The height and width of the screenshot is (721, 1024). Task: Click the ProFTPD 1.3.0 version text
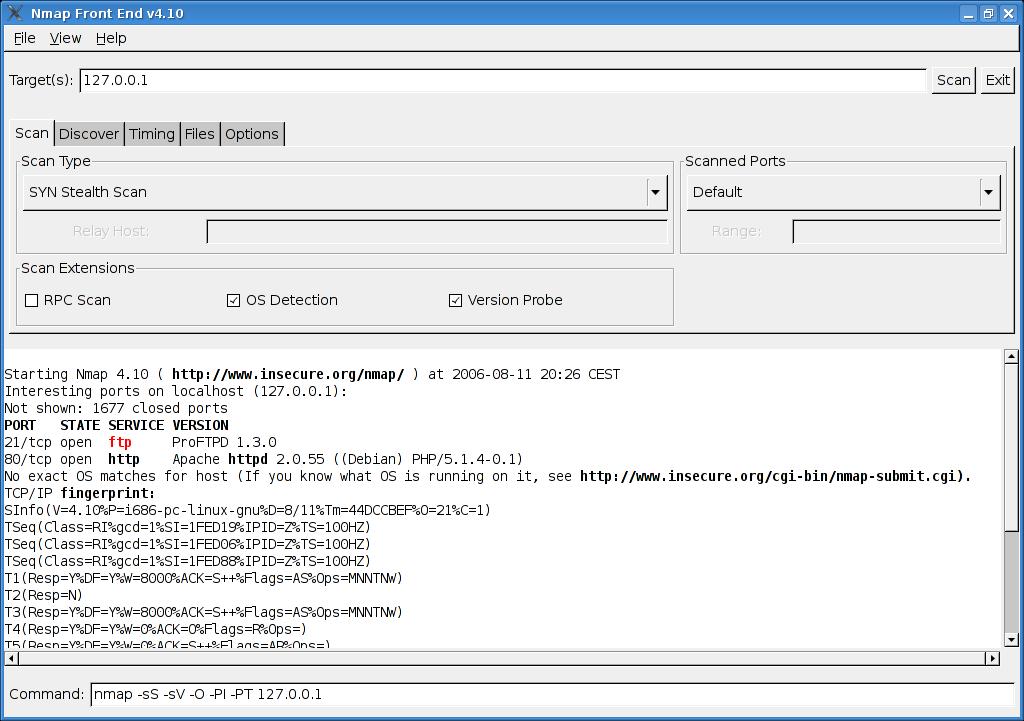click(224, 442)
